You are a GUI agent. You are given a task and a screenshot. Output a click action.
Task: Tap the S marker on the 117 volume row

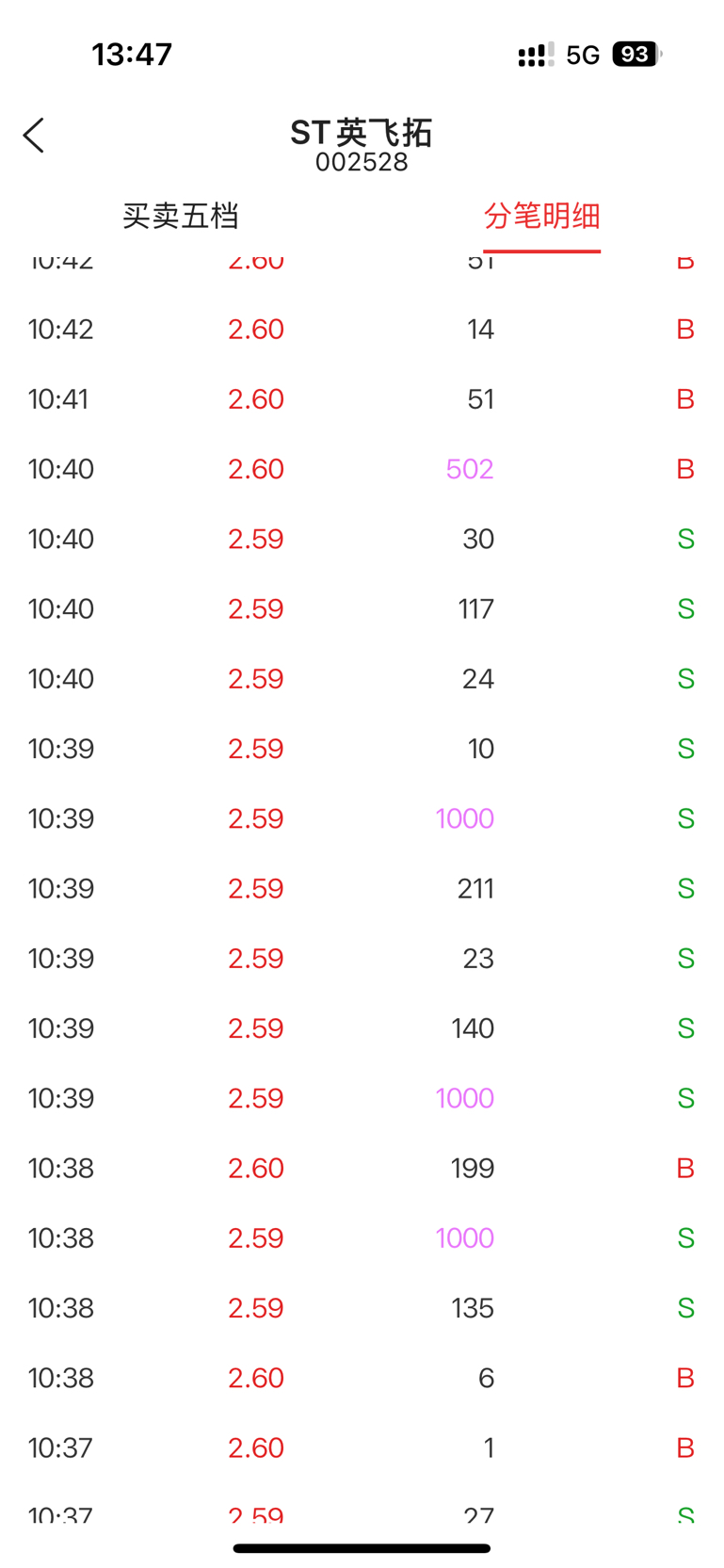[x=685, y=608]
